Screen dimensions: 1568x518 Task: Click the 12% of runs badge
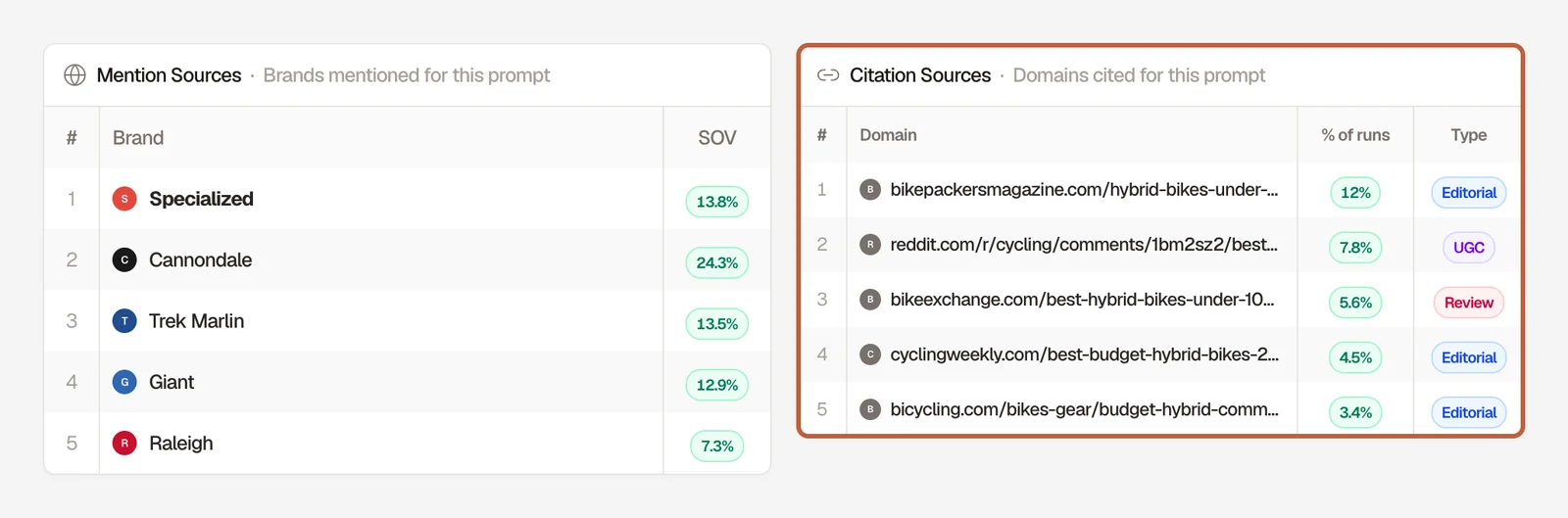pos(1355,193)
